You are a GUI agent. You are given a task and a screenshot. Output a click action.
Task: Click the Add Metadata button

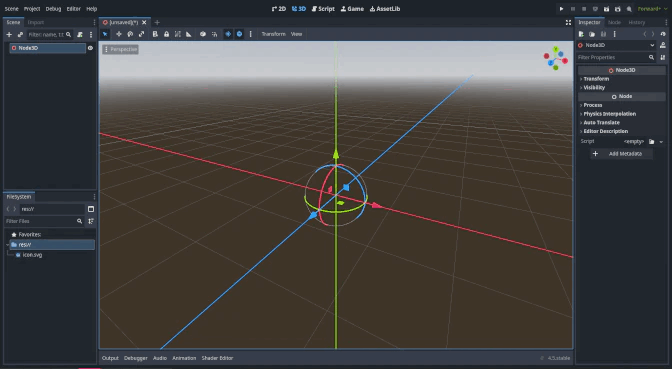click(x=621, y=153)
